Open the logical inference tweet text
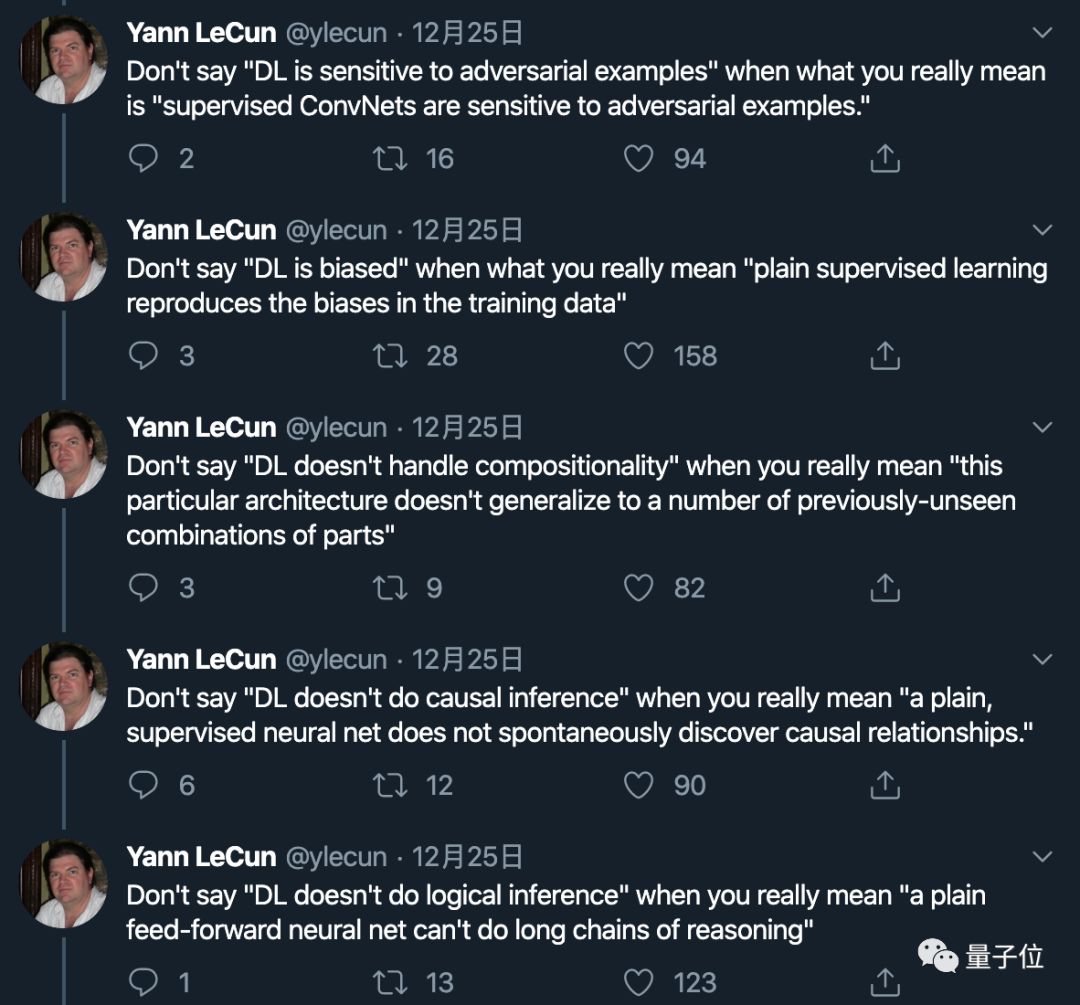The height and width of the screenshot is (1005, 1080). [555, 912]
